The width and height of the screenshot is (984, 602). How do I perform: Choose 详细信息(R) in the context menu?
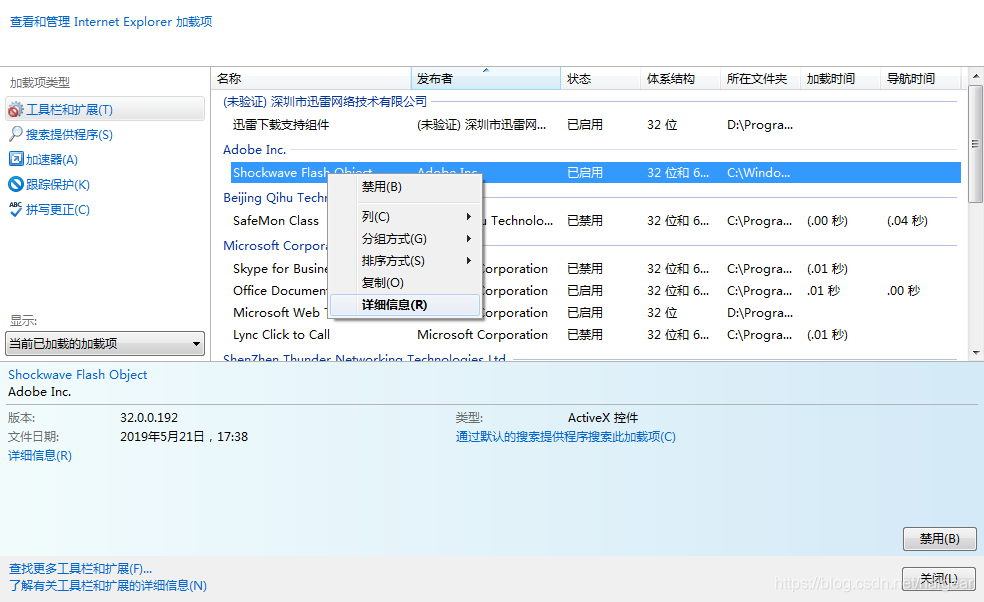coord(405,305)
